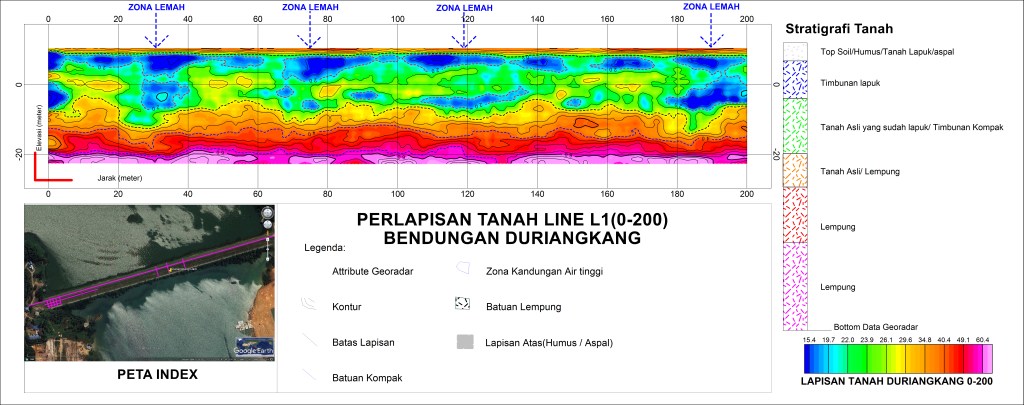Click the 22.0 color scale value
Viewport: 1024px width, 405px height.
tap(848, 340)
